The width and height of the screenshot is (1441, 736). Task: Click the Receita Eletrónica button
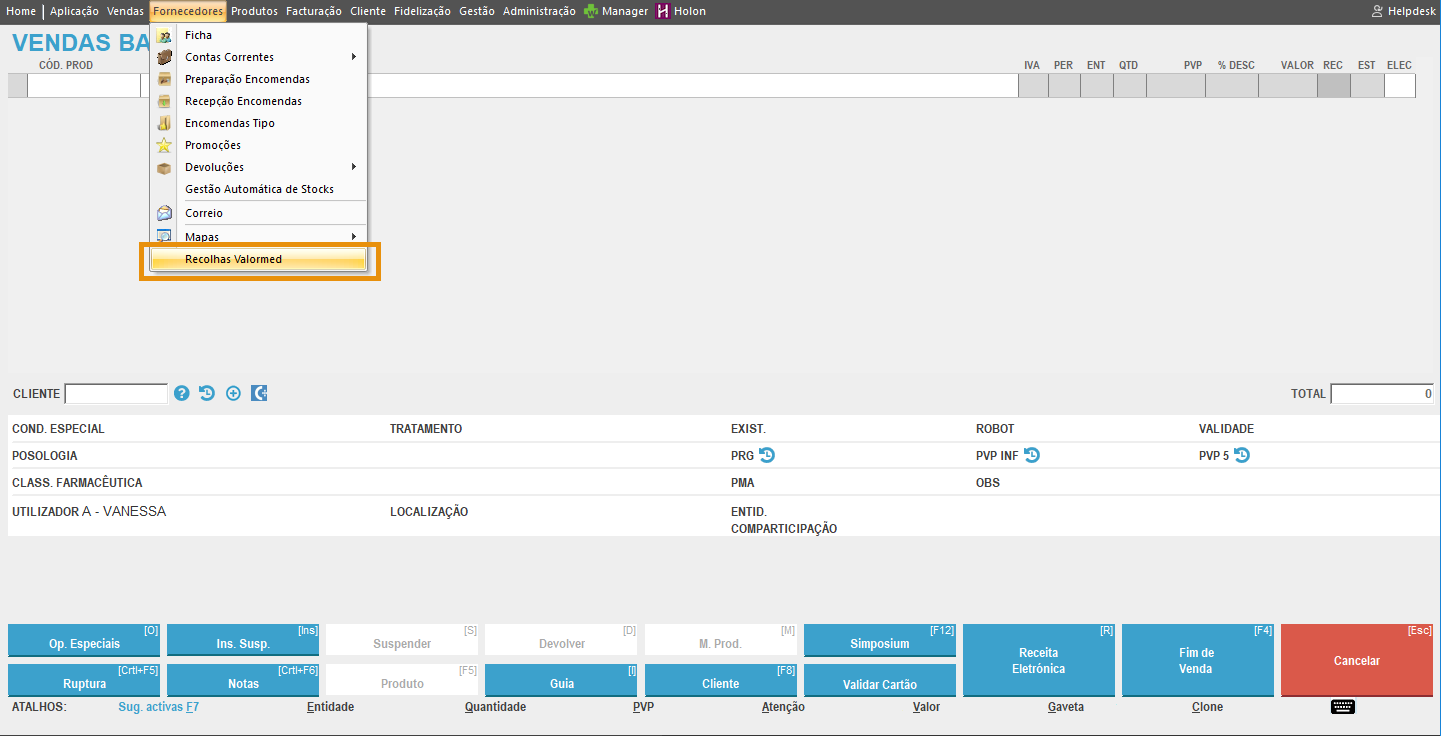point(1038,660)
